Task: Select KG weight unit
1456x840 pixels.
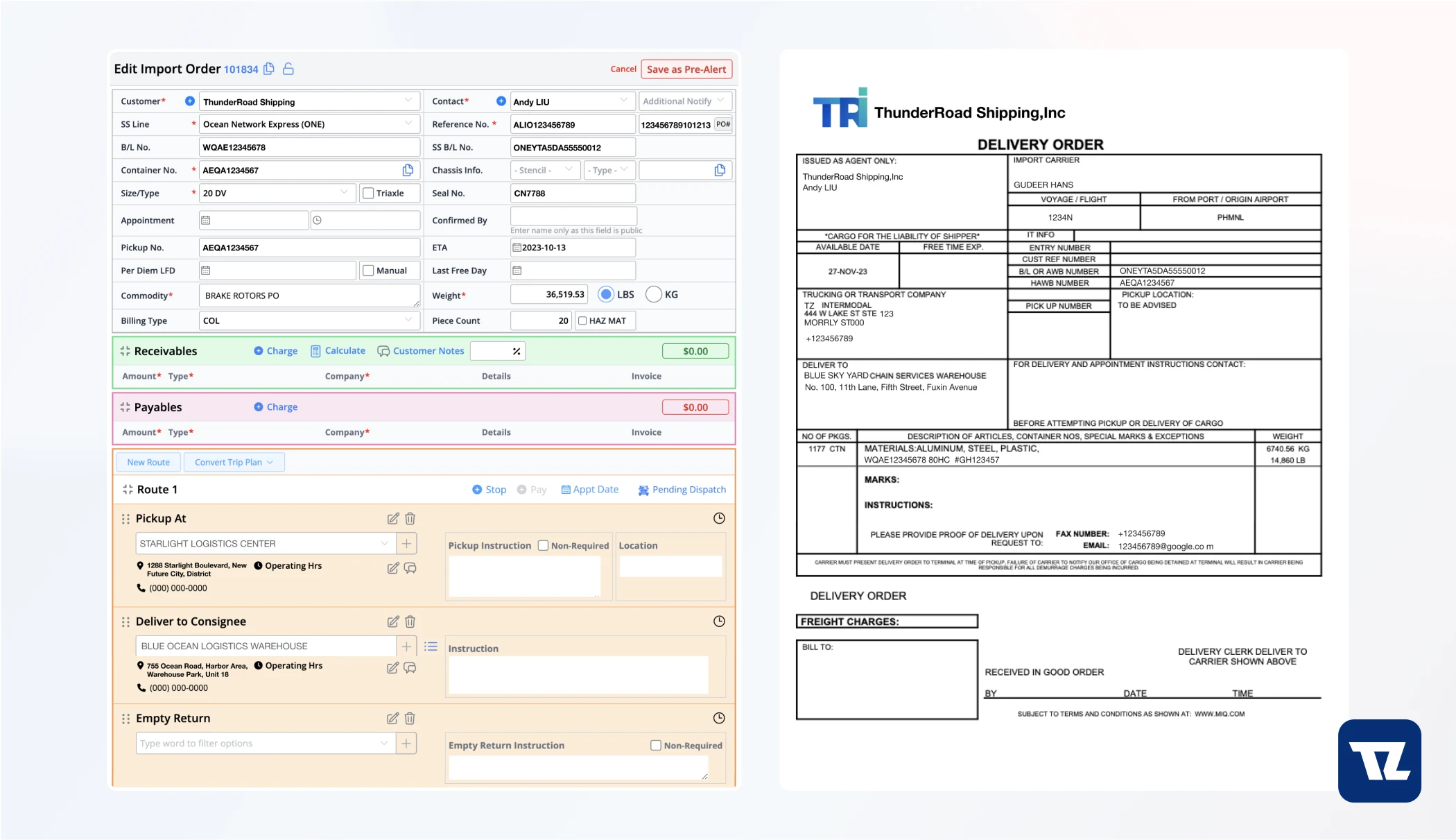Action: [x=653, y=294]
